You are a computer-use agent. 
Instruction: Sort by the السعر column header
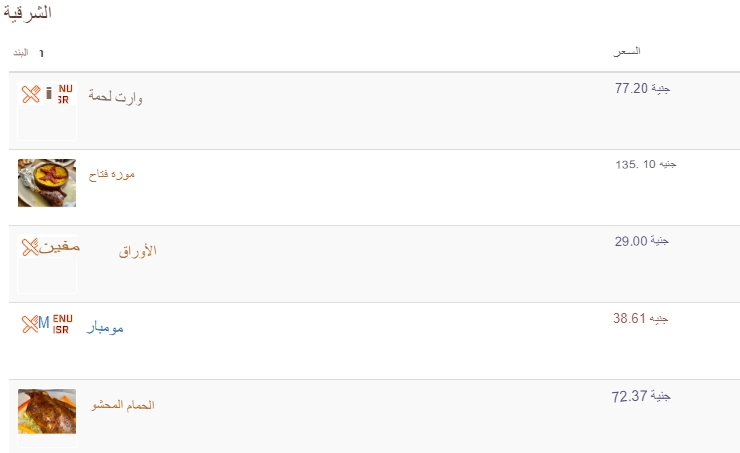pyautogui.click(x=627, y=51)
